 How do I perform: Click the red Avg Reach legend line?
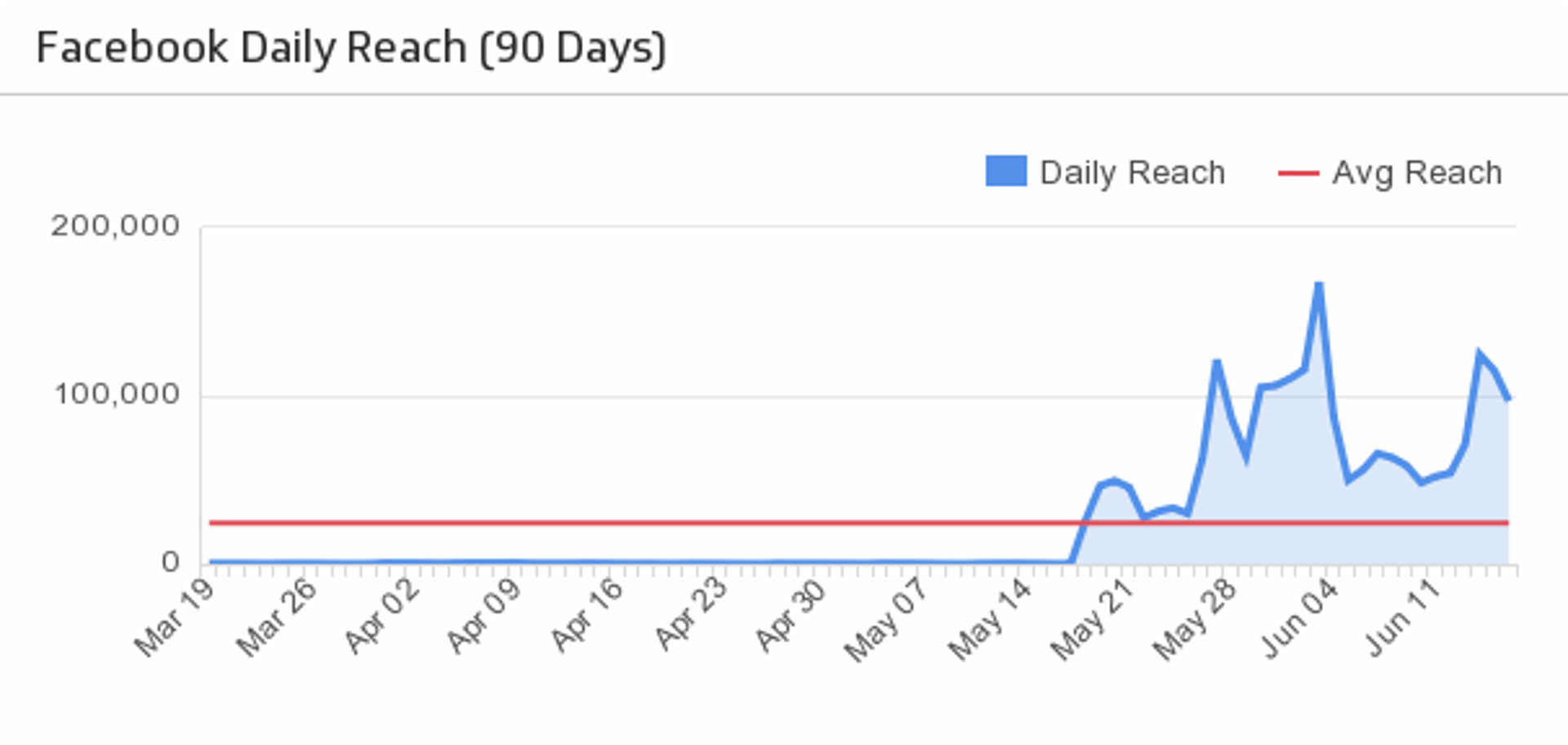coord(1298,173)
